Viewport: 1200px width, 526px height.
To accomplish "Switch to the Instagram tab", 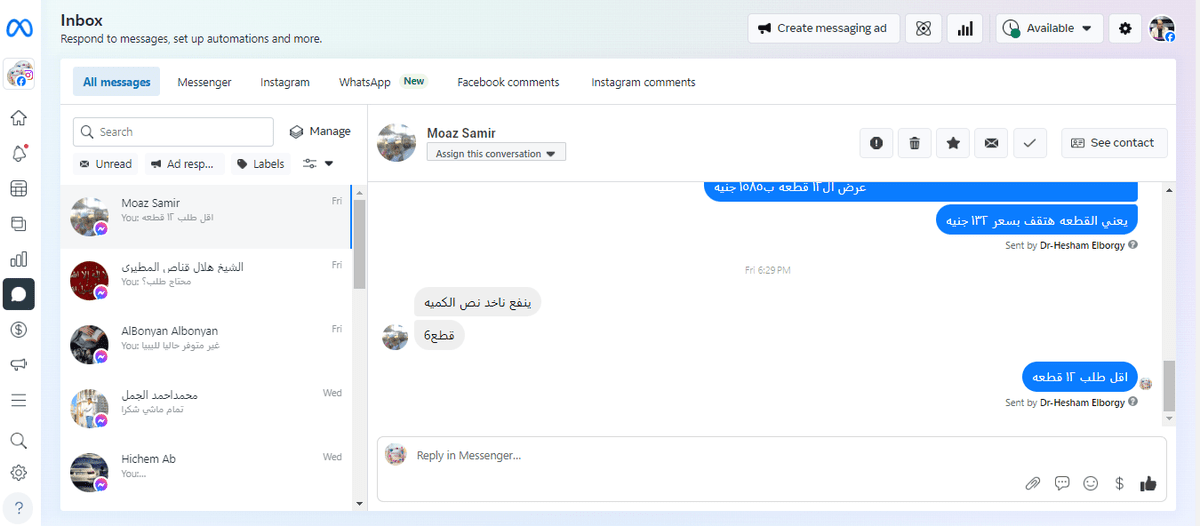I will (285, 82).
